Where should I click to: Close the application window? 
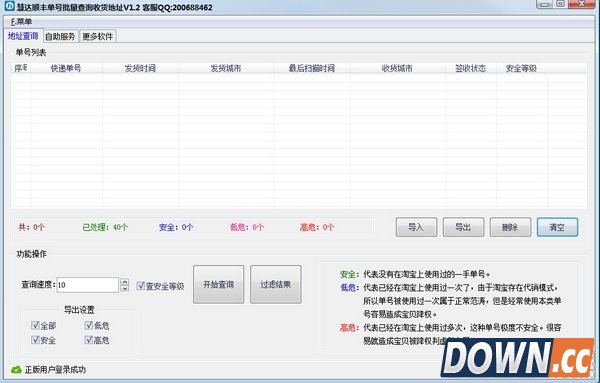click(581, 4)
